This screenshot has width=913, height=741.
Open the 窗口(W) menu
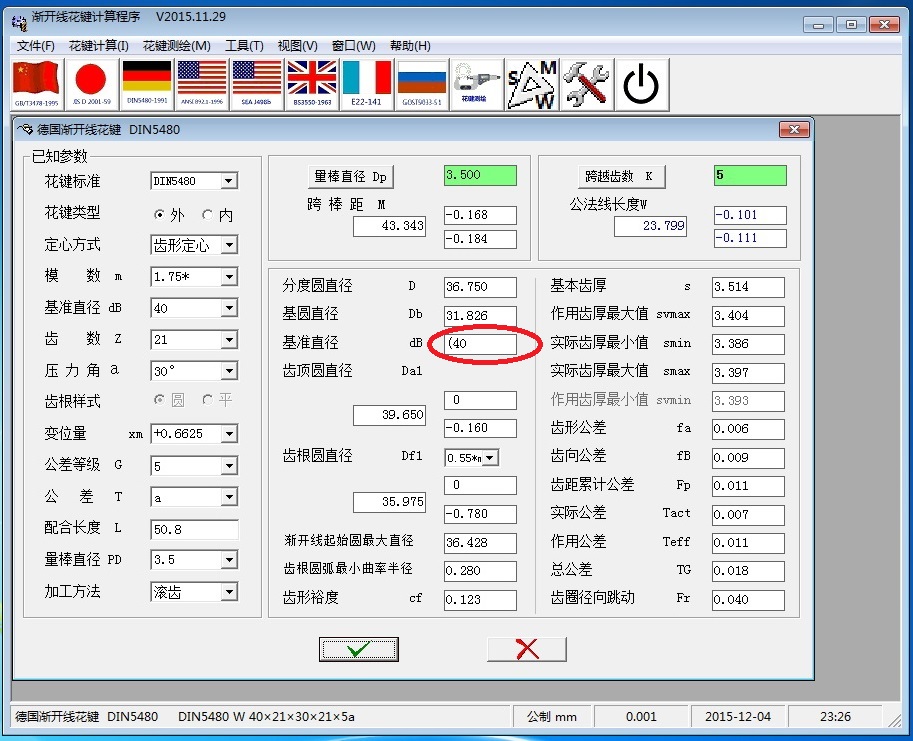point(353,45)
